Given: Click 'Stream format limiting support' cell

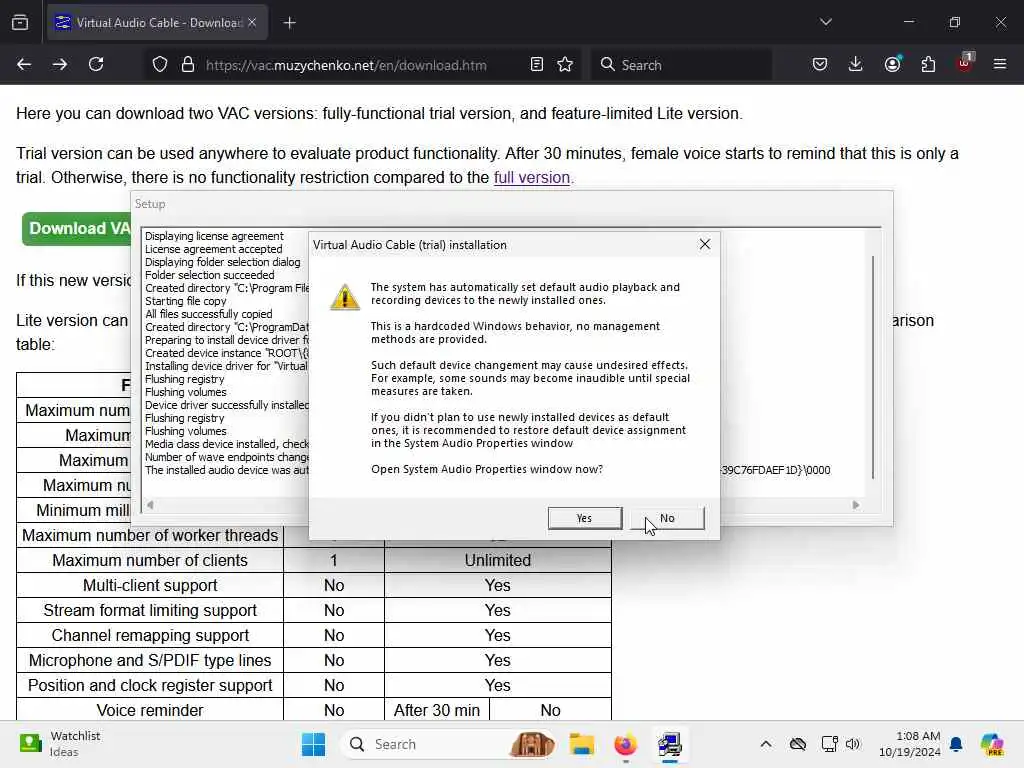Looking at the screenshot, I should [150, 610].
